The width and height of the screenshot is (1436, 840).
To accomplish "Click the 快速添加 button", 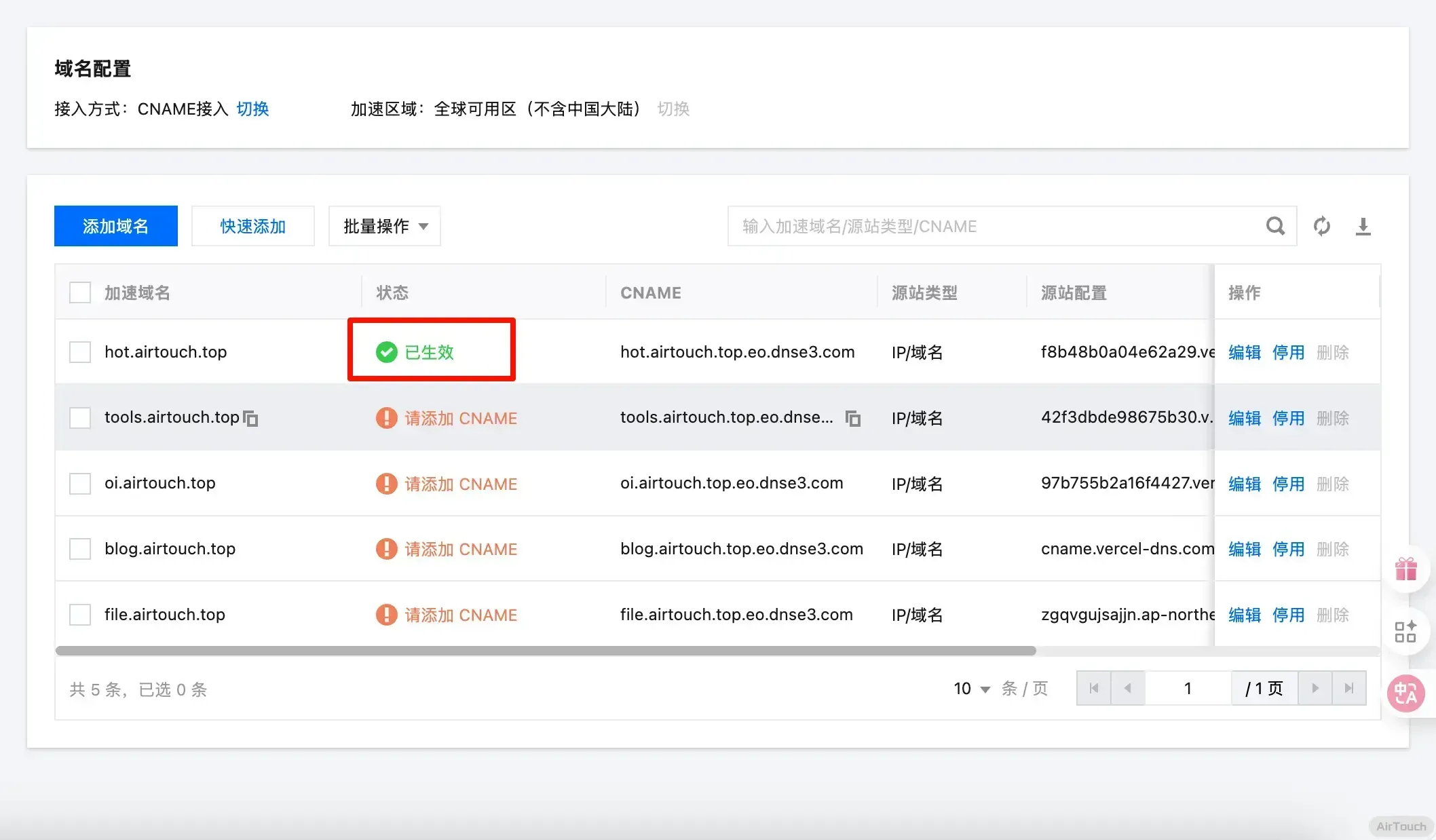I will click(252, 226).
